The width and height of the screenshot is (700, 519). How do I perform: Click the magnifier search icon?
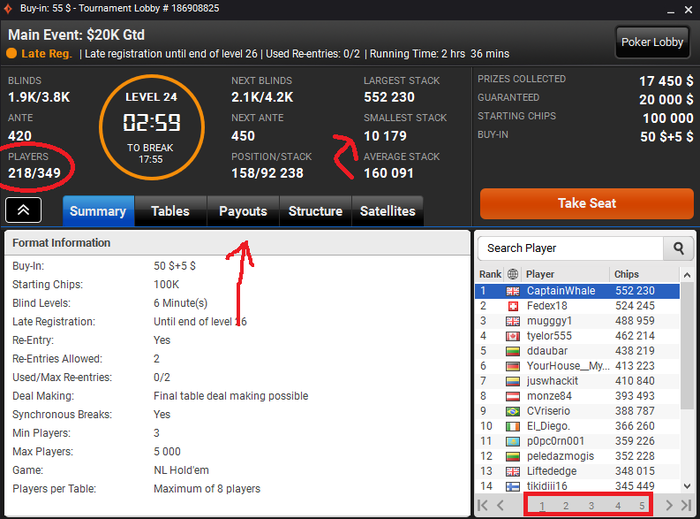(x=679, y=248)
